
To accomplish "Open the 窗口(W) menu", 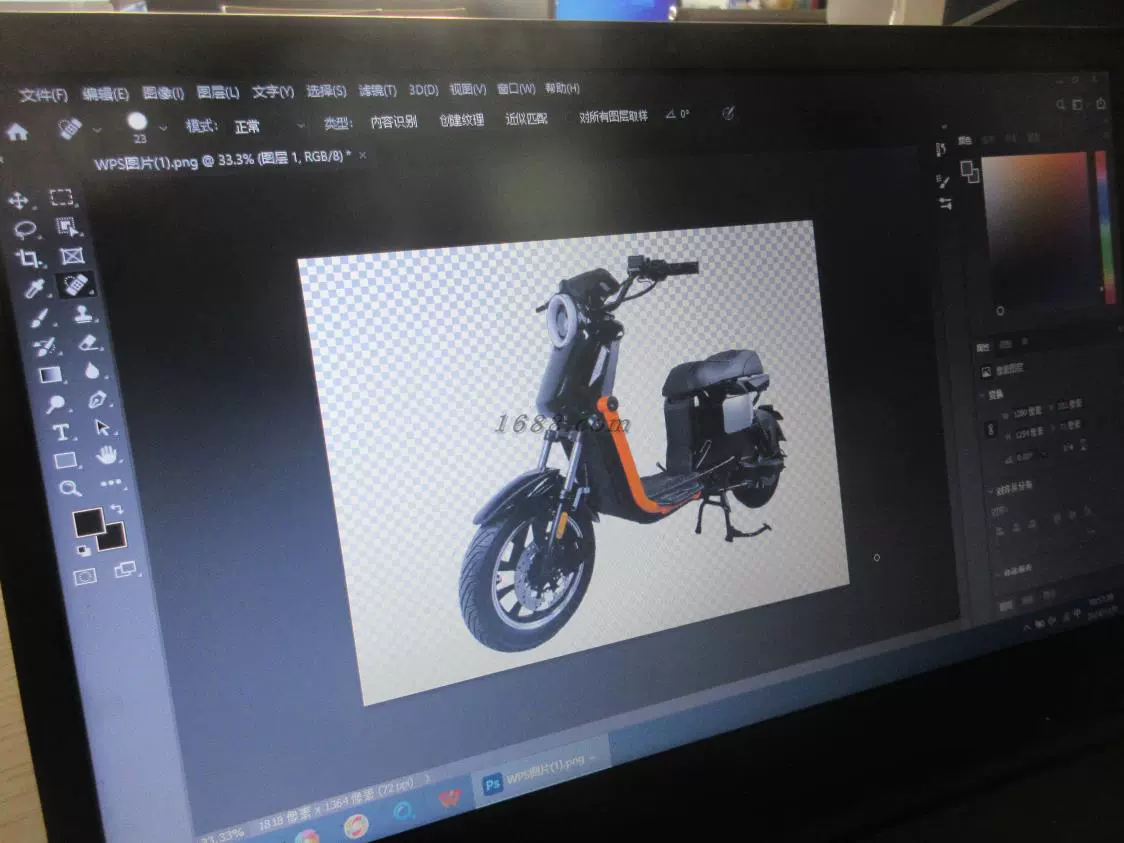I will 516,89.
